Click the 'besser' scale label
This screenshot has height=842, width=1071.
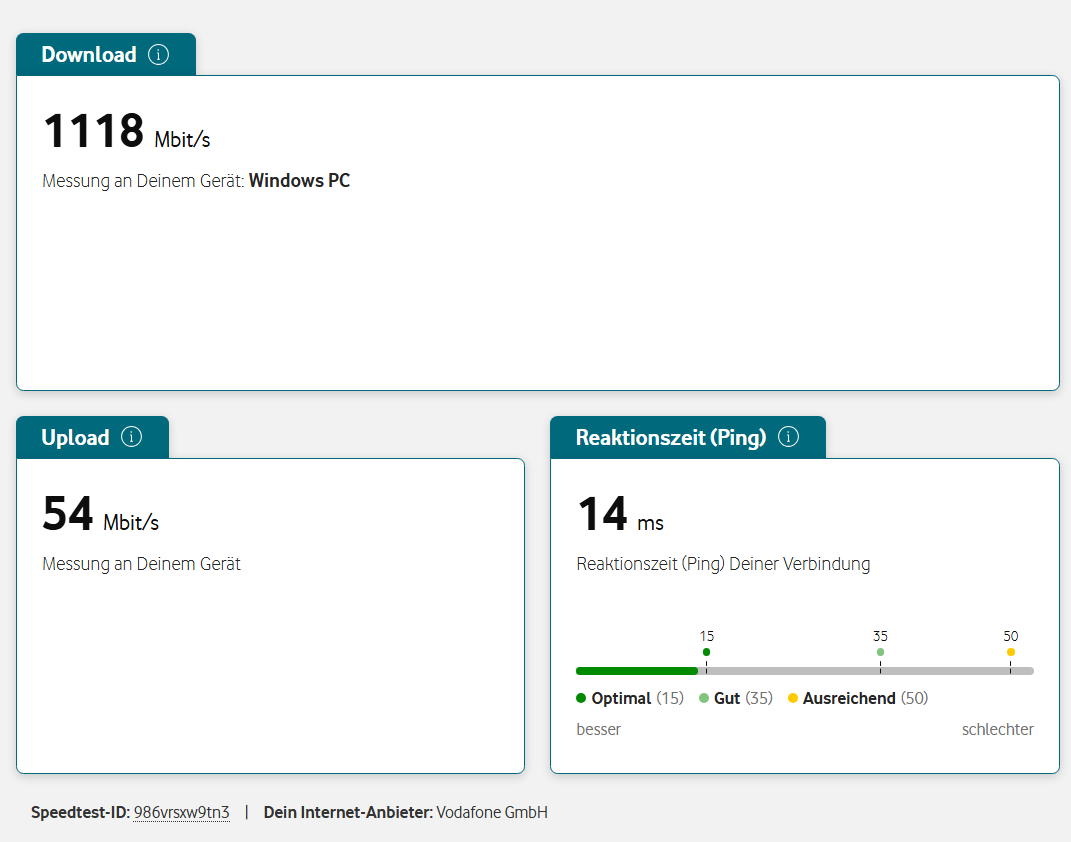598,729
